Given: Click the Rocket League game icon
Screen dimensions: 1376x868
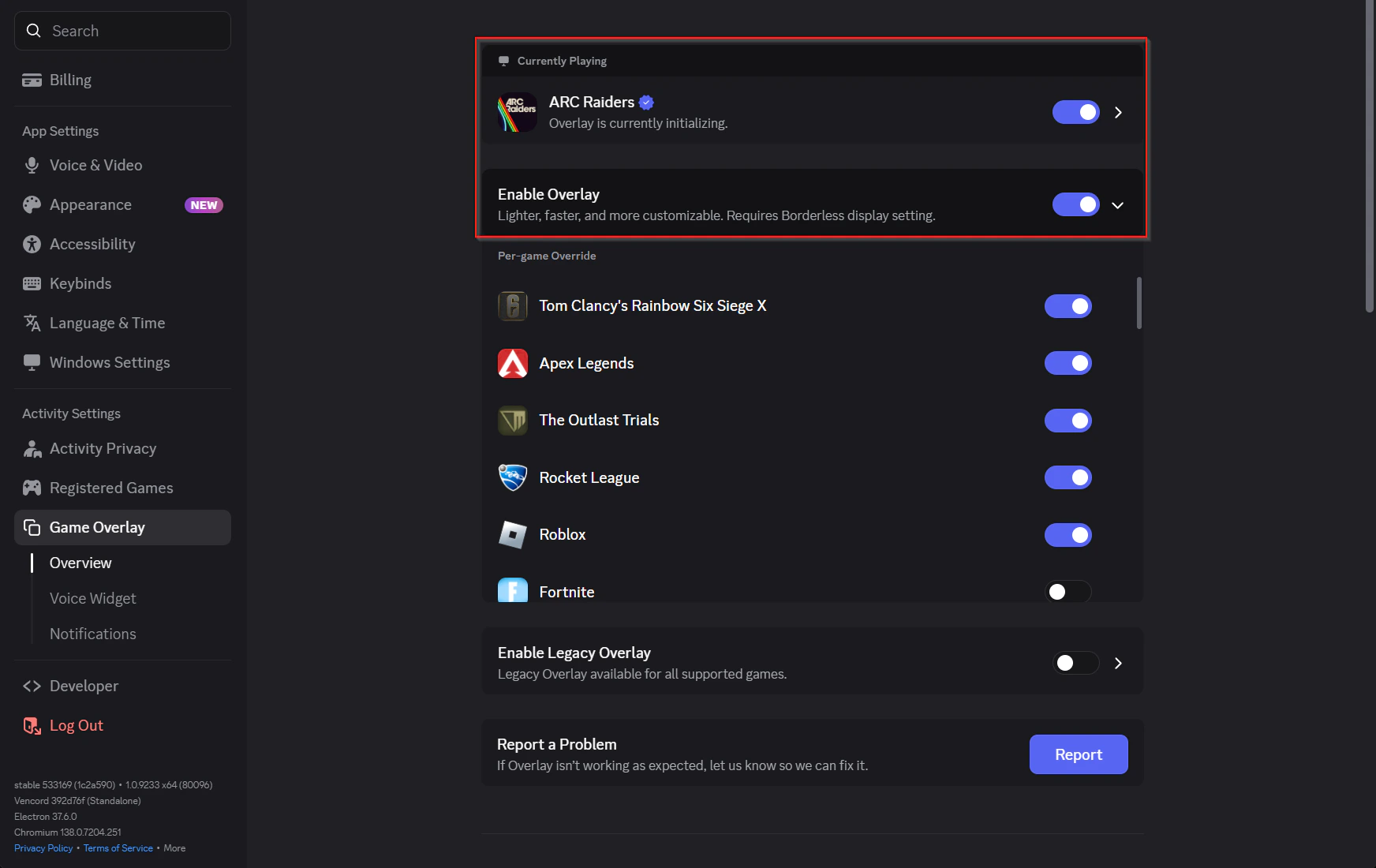Looking at the screenshot, I should pos(513,477).
